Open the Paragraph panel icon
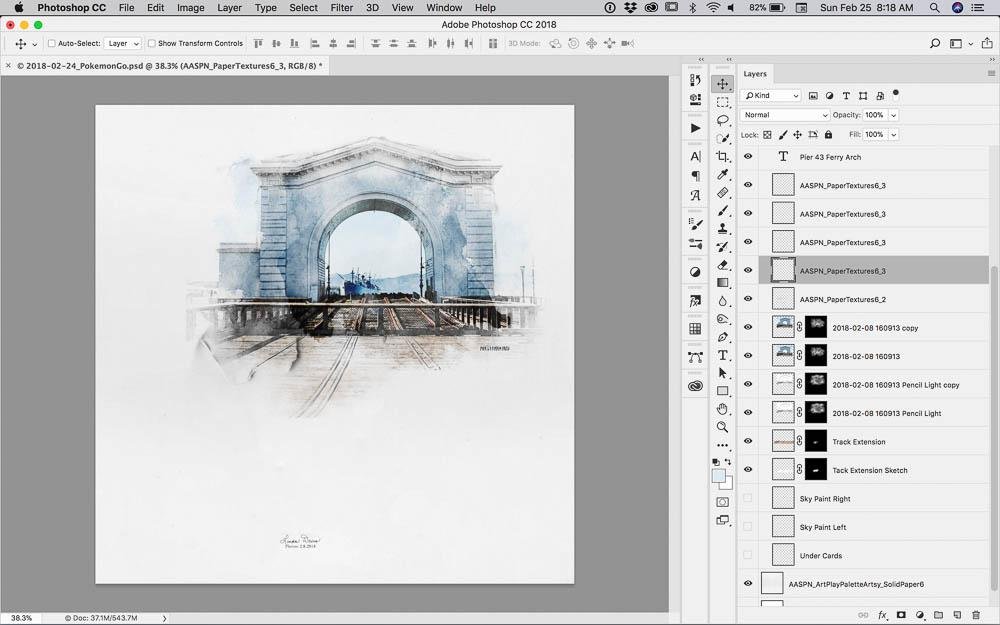 [695, 176]
